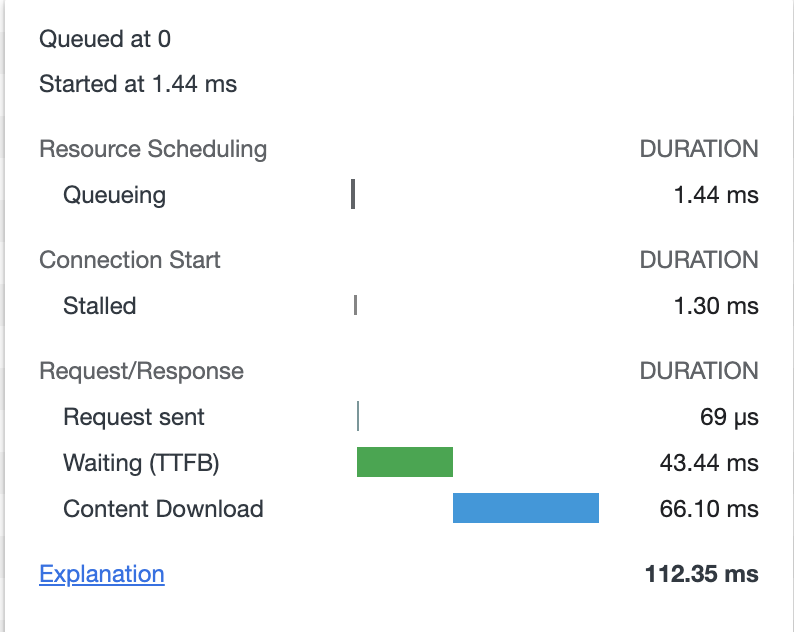This screenshot has width=794, height=632.
Task: Select the Queueing timing bar marker
Action: coord(353,194)
